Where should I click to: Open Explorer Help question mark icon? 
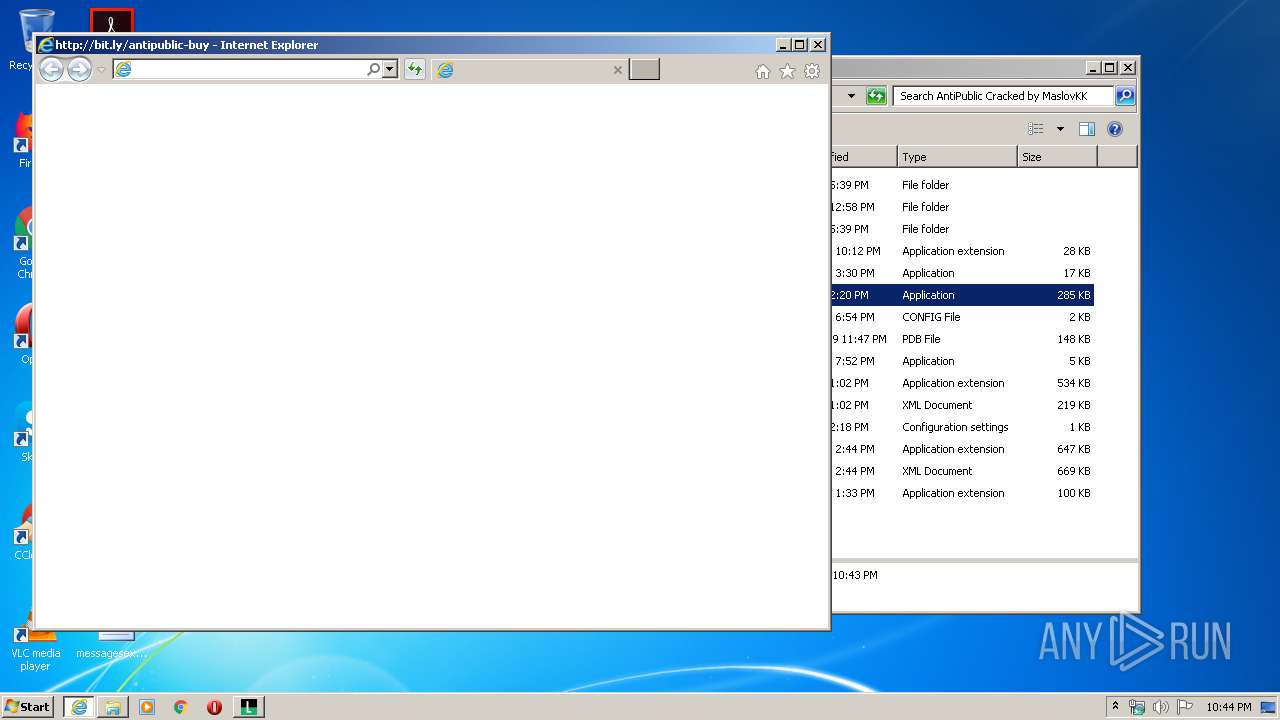click(x=1115, y=129)
